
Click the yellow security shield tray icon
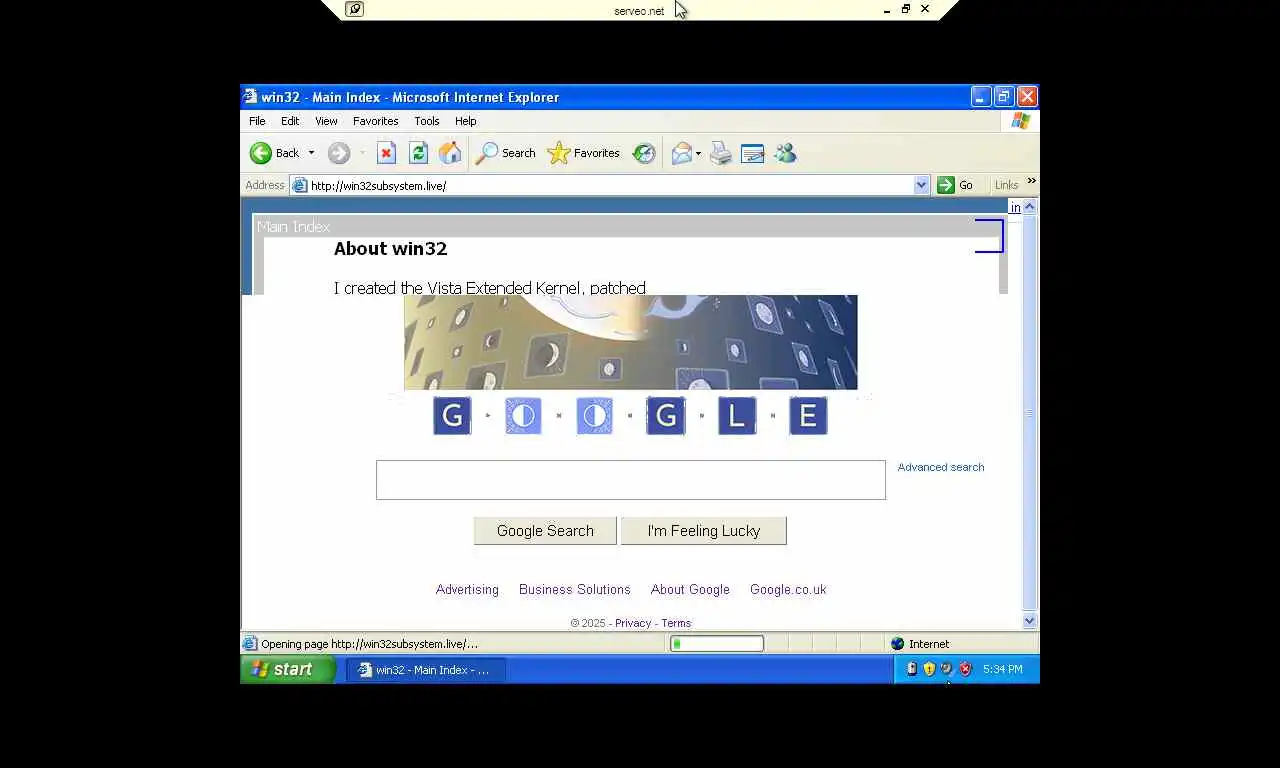929,669
